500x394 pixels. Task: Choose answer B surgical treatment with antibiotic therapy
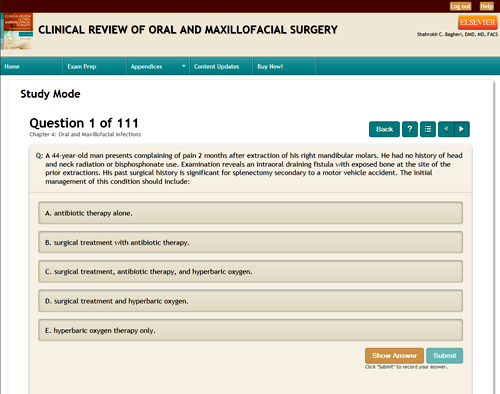click(x=250, y=242)
